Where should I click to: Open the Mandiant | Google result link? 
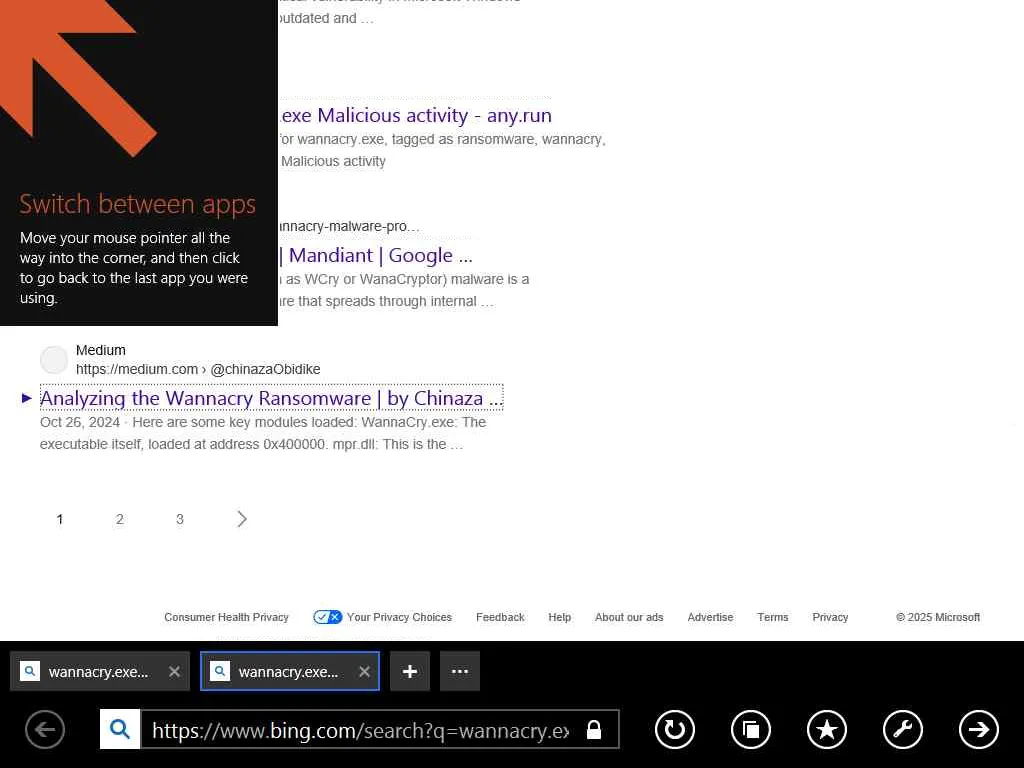(376, 255)
